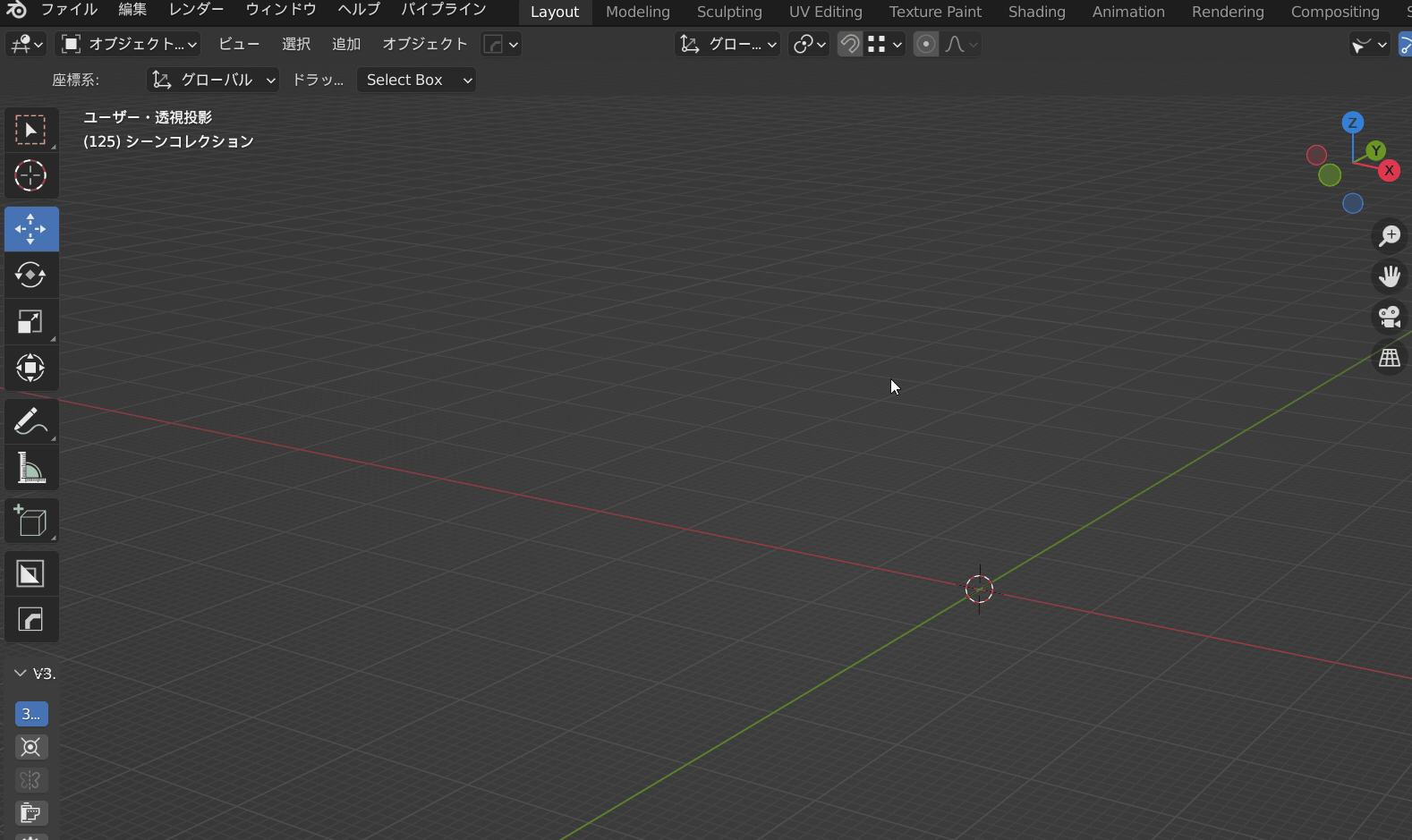Collapse the V3. panel chevron
The height and width of the screenshot is (840, 1412).
21,673
